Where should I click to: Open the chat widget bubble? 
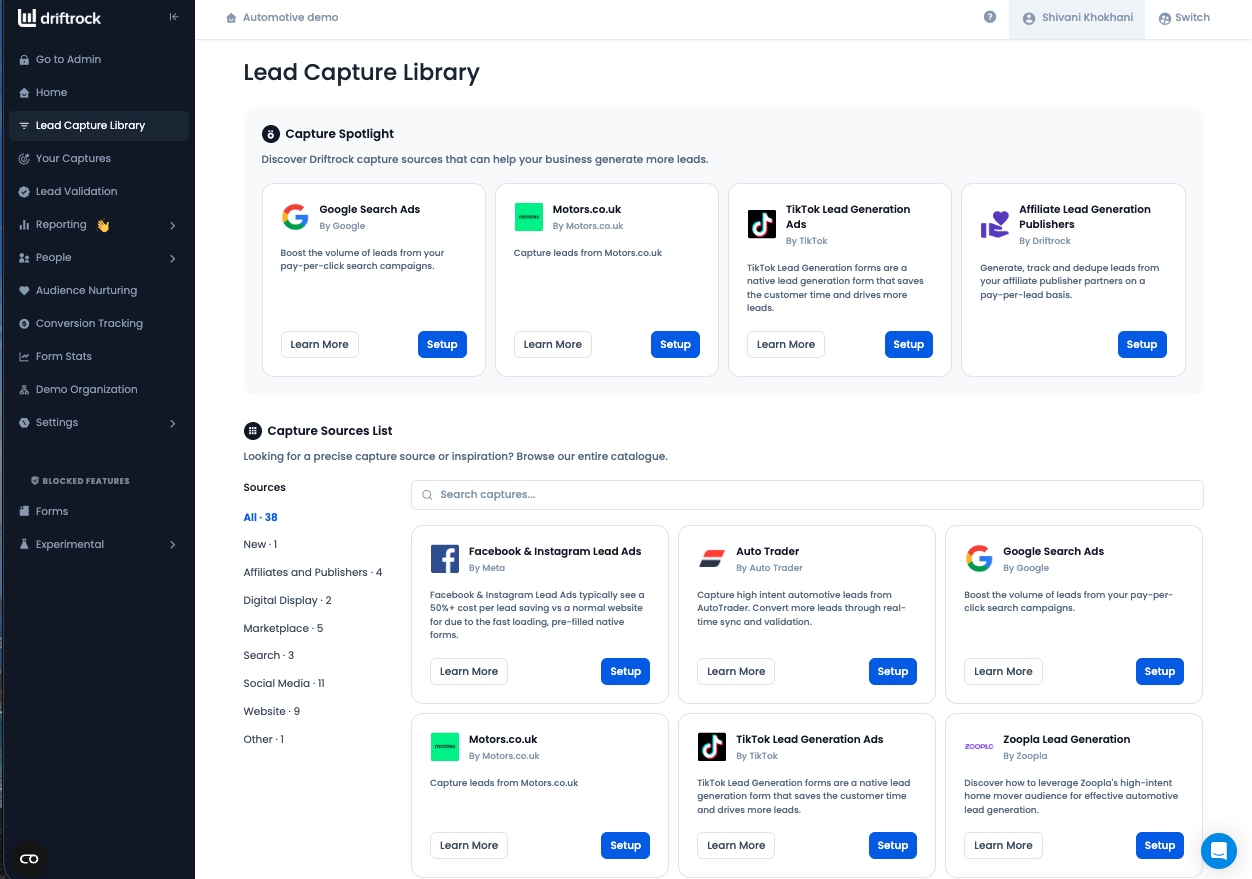tap(1219, 851)
